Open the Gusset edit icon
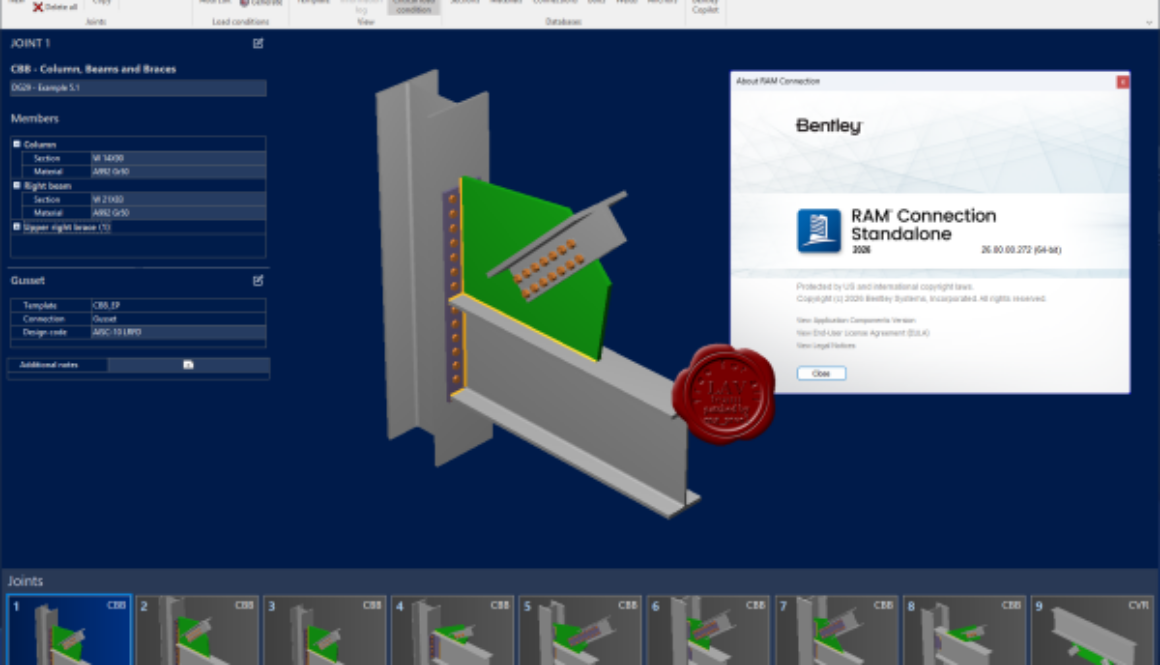Screen dimensions: 1160x665 [258, 280]
